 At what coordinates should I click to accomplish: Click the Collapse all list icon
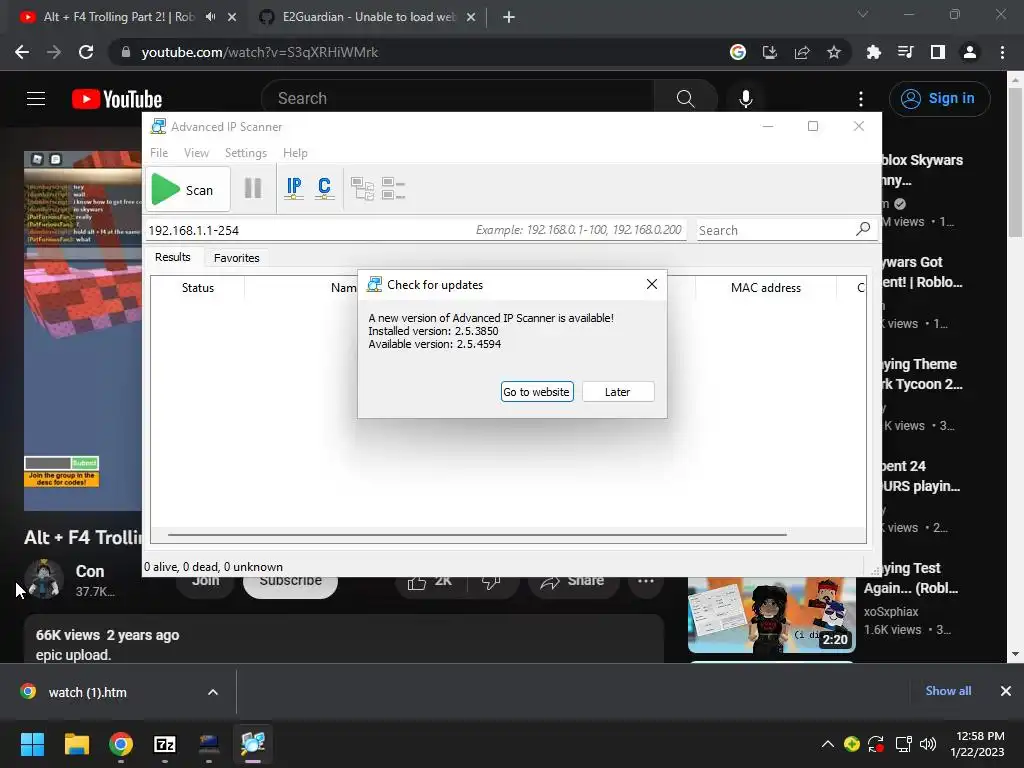click(x=393, y=189)
